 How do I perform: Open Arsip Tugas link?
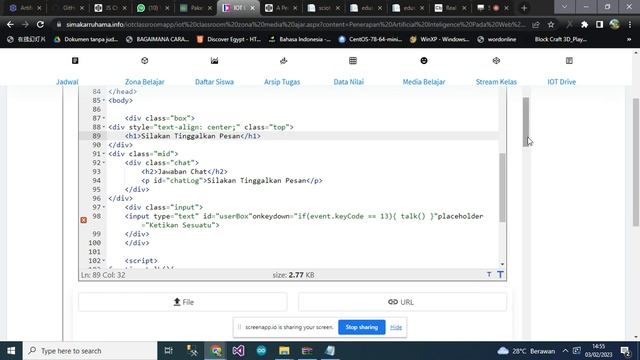[x=282, y=82]
